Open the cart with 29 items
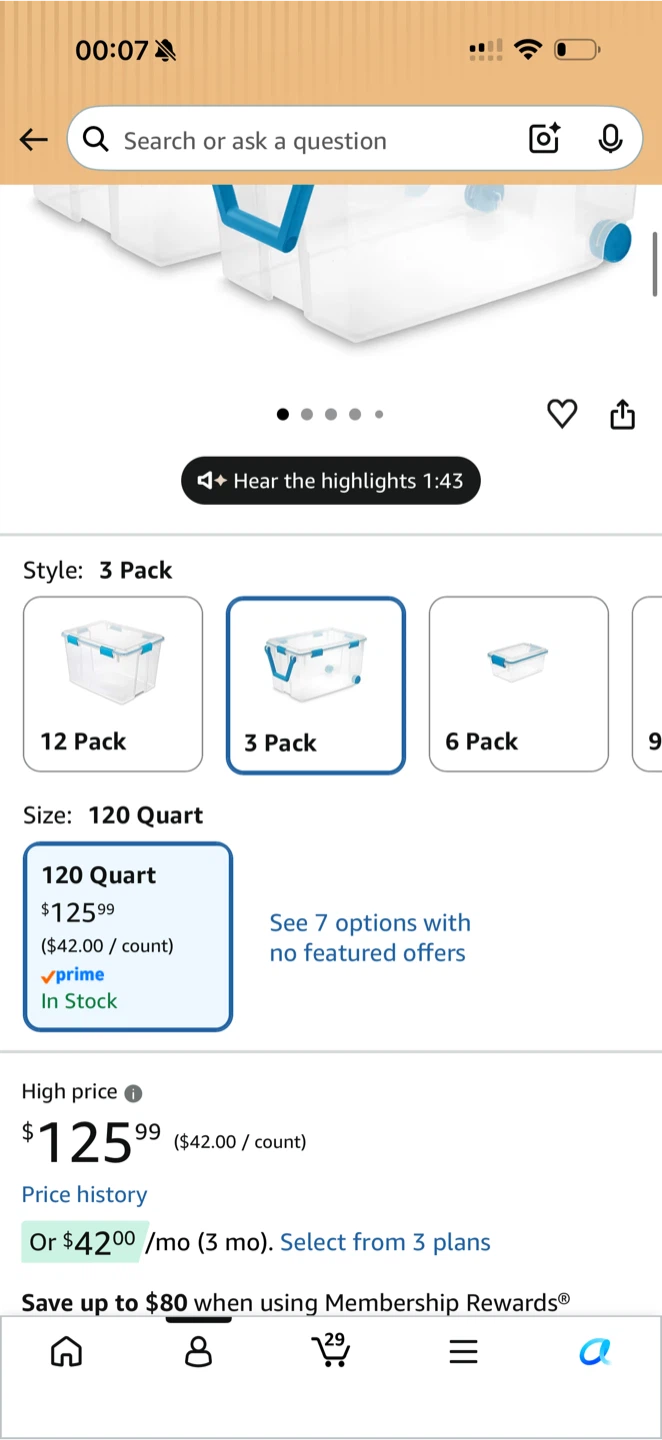The height and width of the screenshot is (1440, 662). 331,1350
